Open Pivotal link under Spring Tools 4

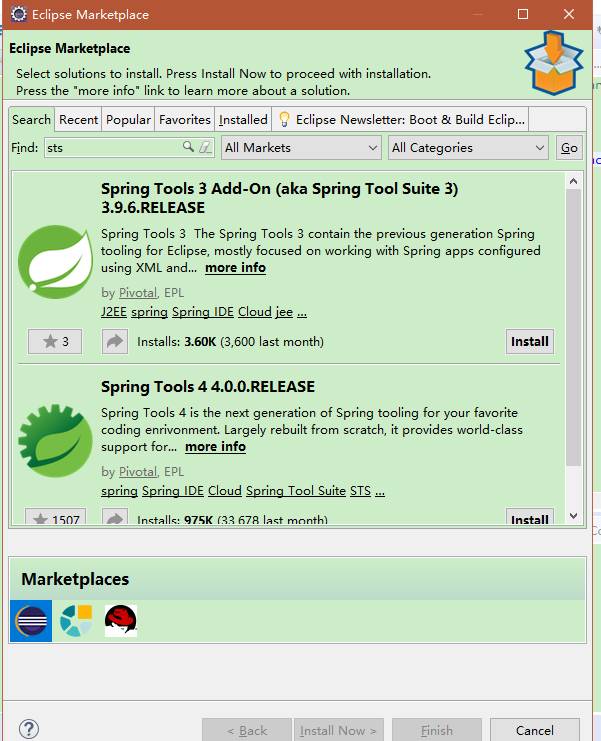137,472
